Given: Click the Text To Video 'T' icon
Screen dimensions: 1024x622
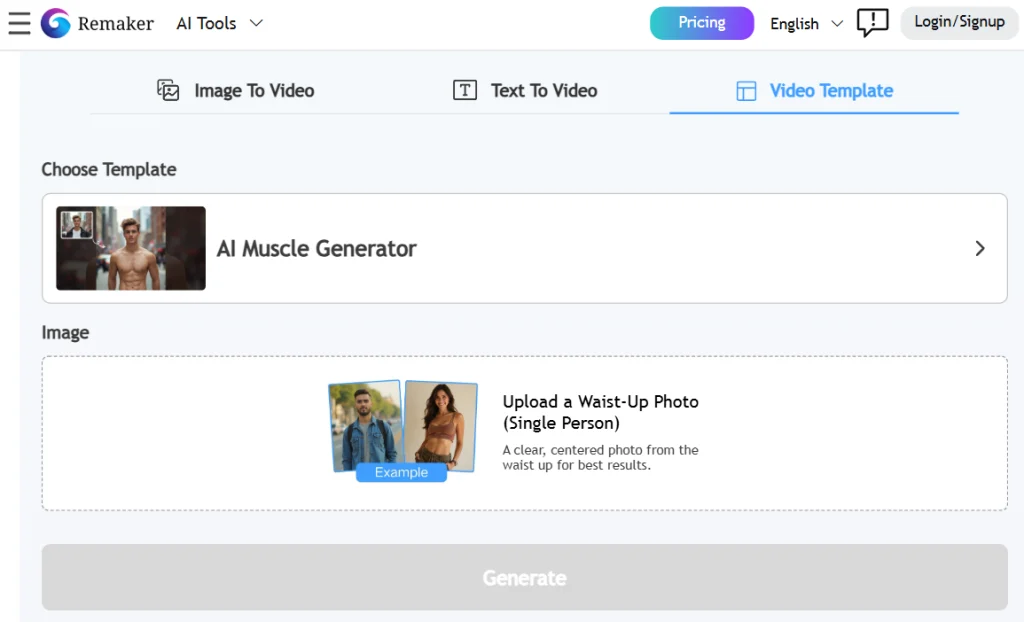Looking at the screenshot, I should [464, 90].
